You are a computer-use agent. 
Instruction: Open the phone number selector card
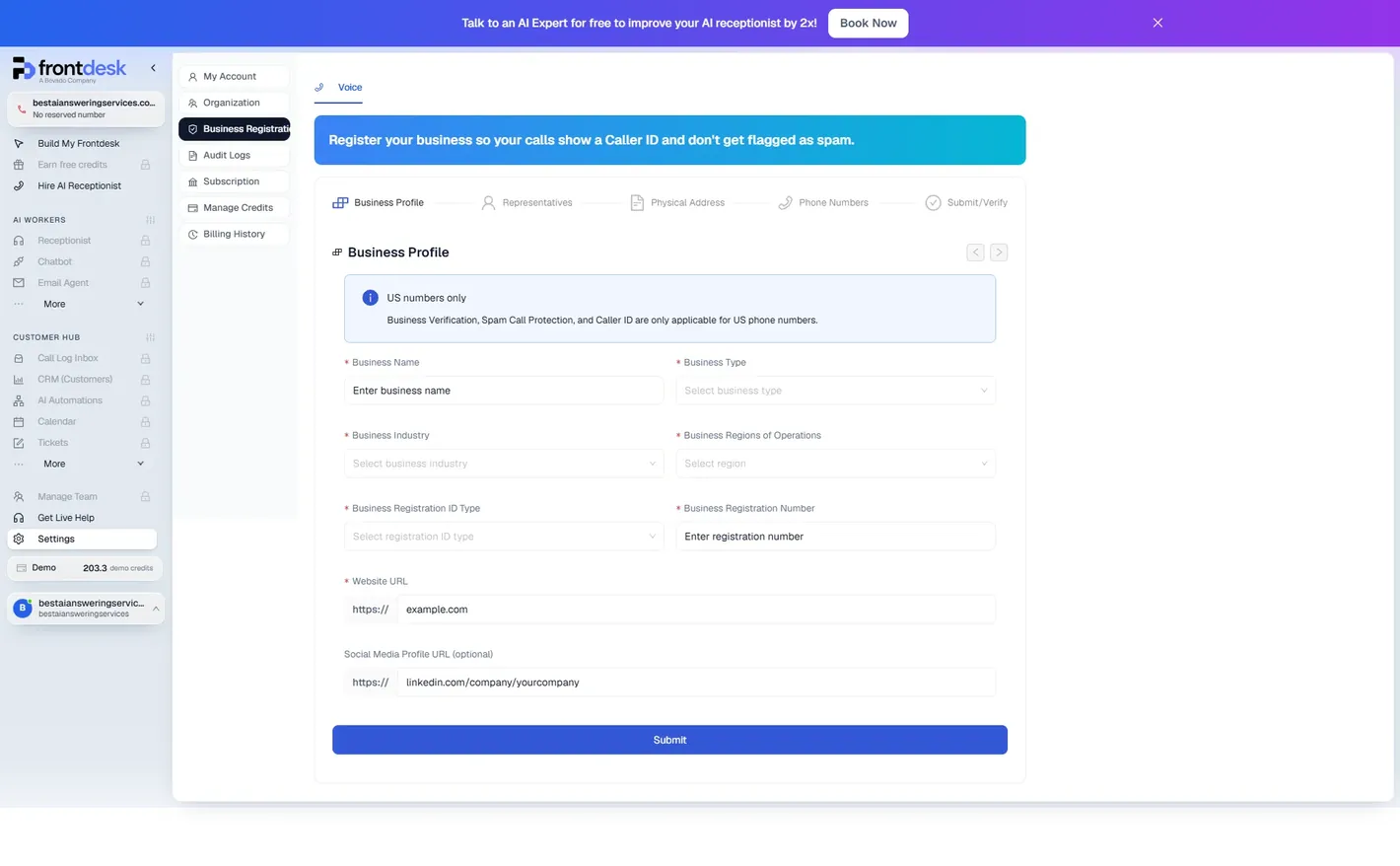click(x=86, y=108)
